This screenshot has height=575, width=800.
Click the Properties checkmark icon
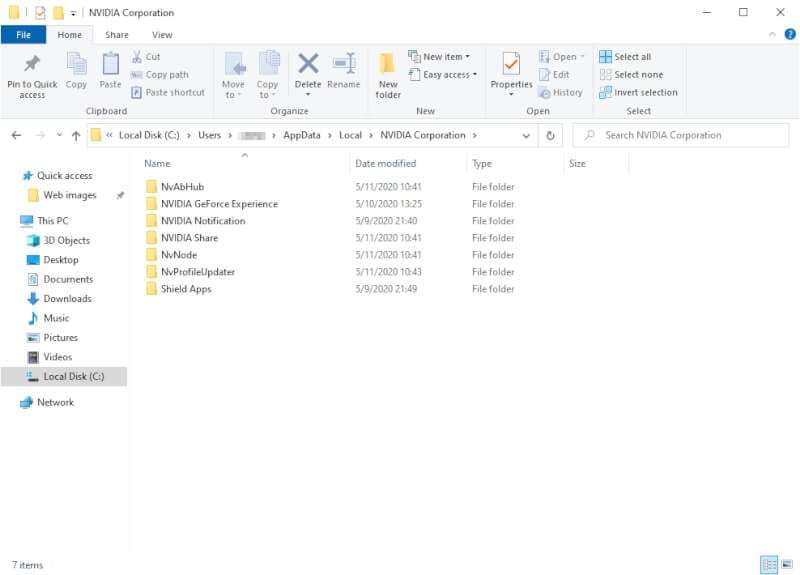tap(511, 64)
